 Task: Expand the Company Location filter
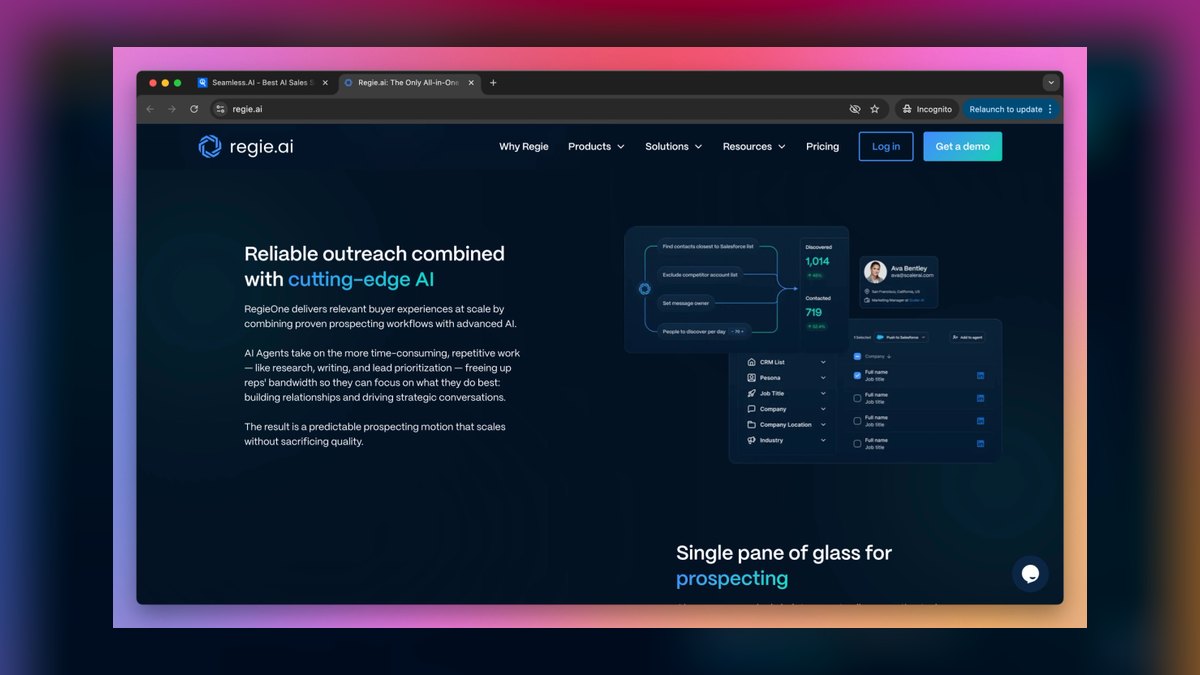click(787, 425)
